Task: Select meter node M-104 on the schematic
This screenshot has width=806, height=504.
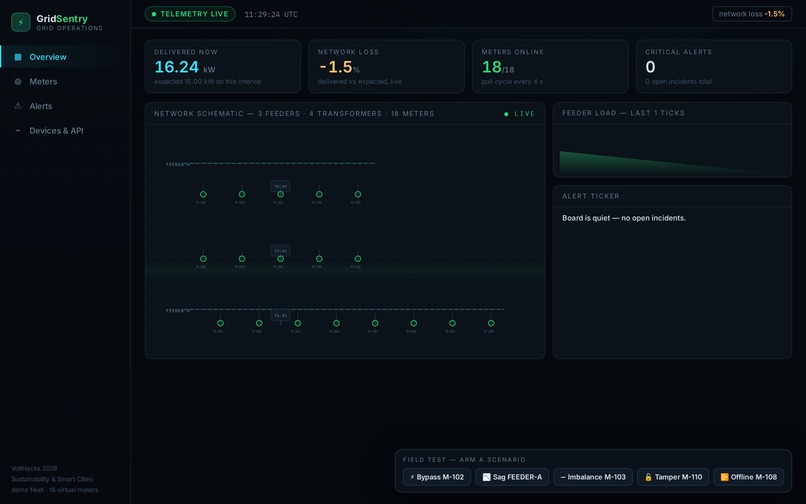Action: [319, 194]
